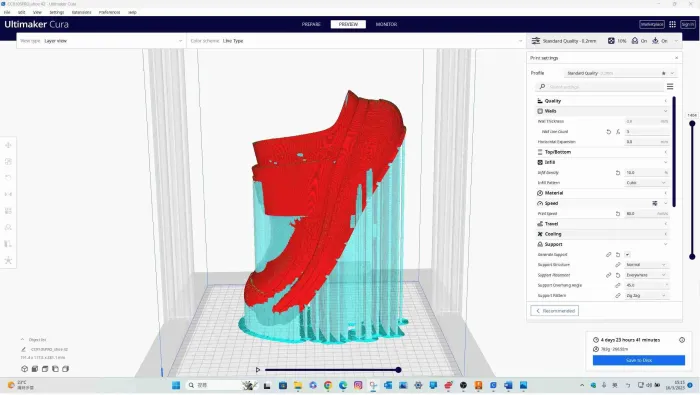The image size is (700, 395).
Task: Select the Mirror tool in left toolbar
Action: pos(8,194)
